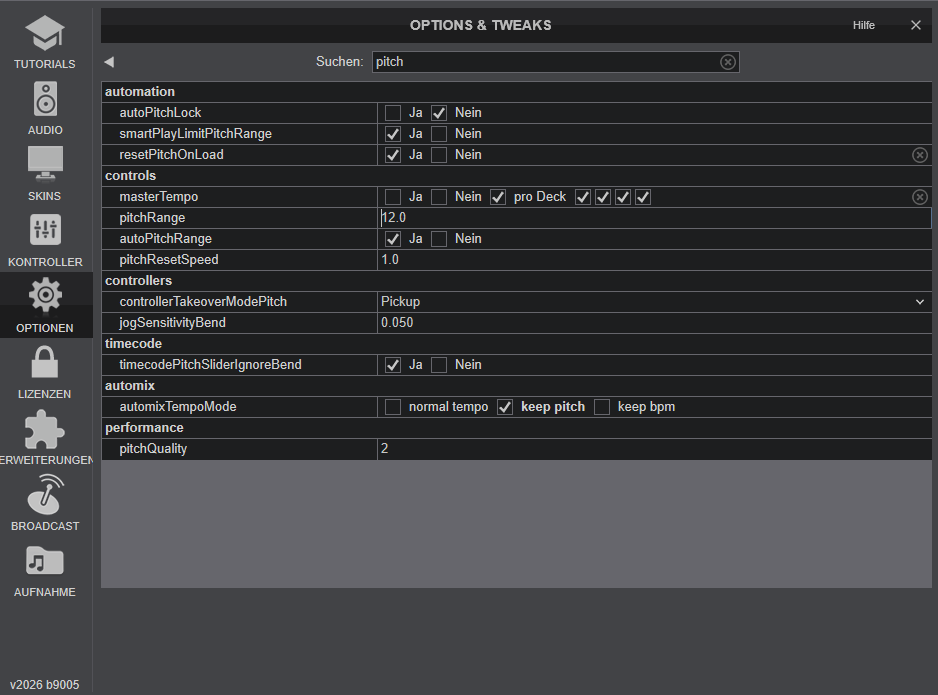Open the Broadcast section

click(45, 502)
